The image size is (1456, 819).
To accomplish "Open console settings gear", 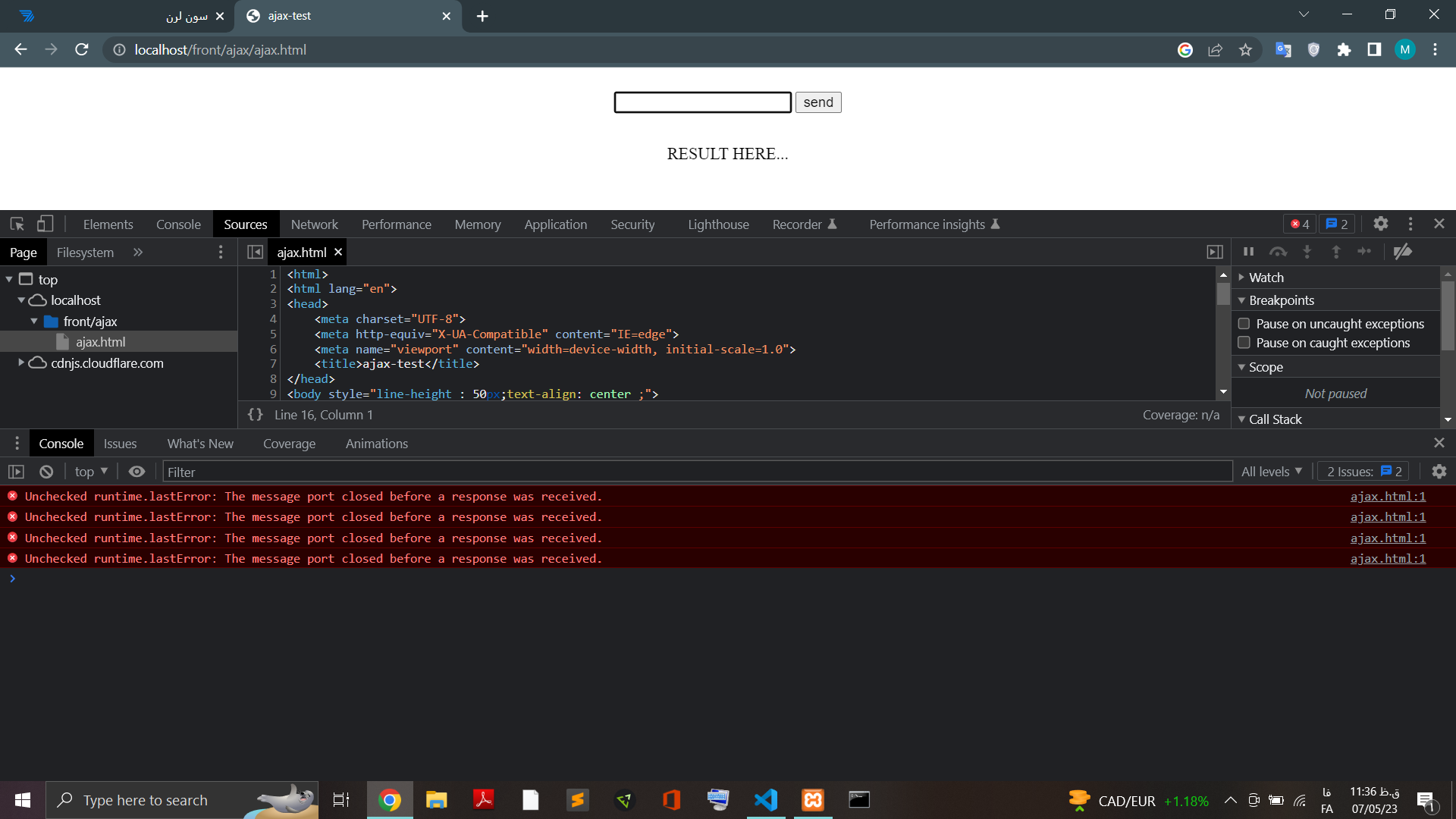I will [x=1439, y=472].
